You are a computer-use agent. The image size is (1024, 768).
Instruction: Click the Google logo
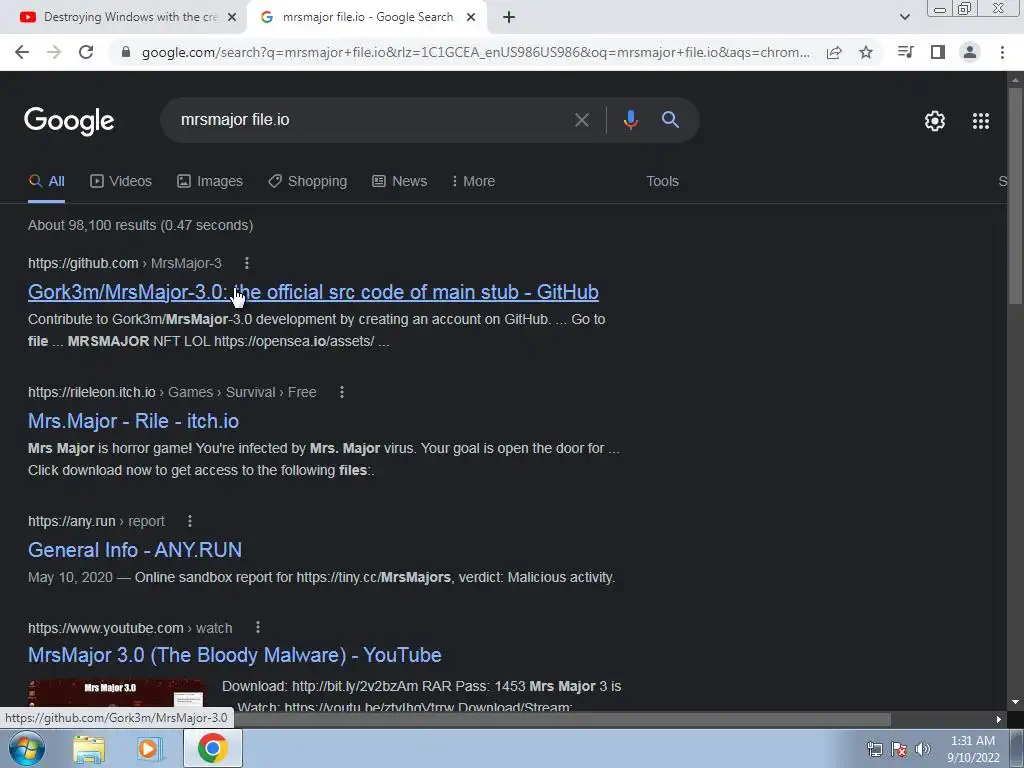coord(69,121)
